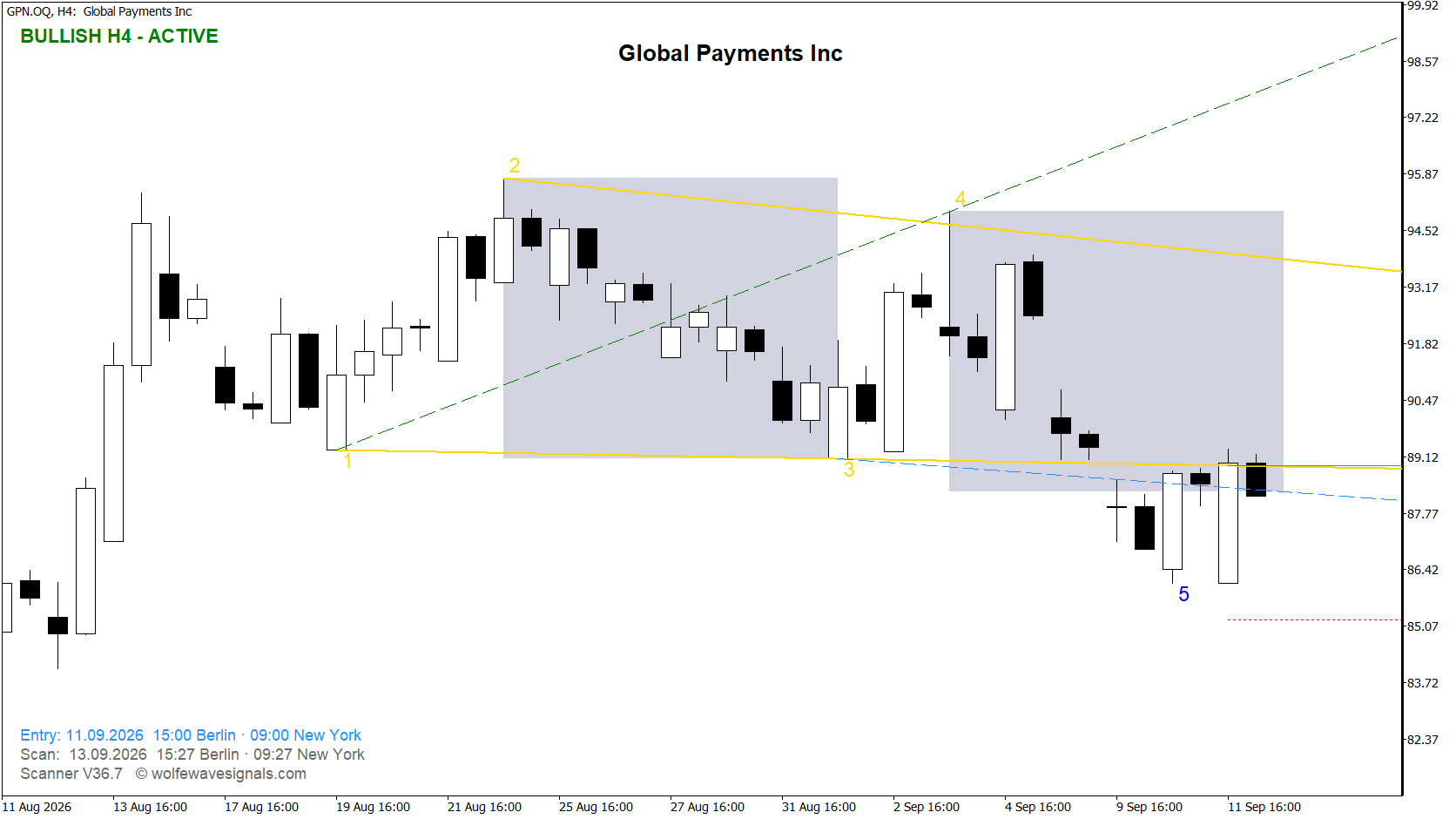The image size is (1456, 819).
Task: Click the '25 Aug 16:00' time axis label
Action: [x=596, y=807]
